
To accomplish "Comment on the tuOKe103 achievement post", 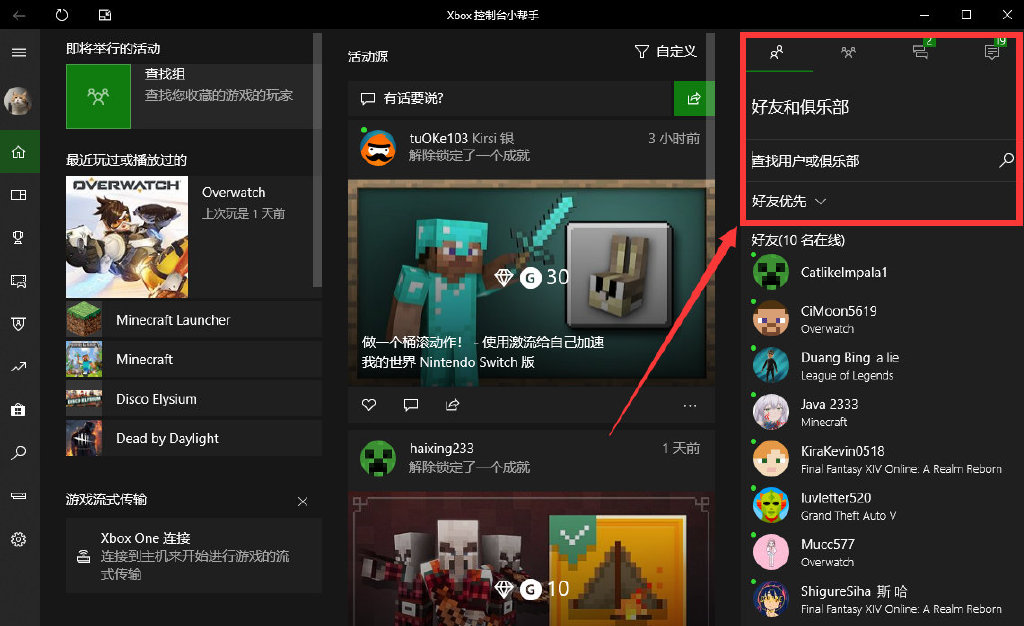I will click(x=411, y=405).
